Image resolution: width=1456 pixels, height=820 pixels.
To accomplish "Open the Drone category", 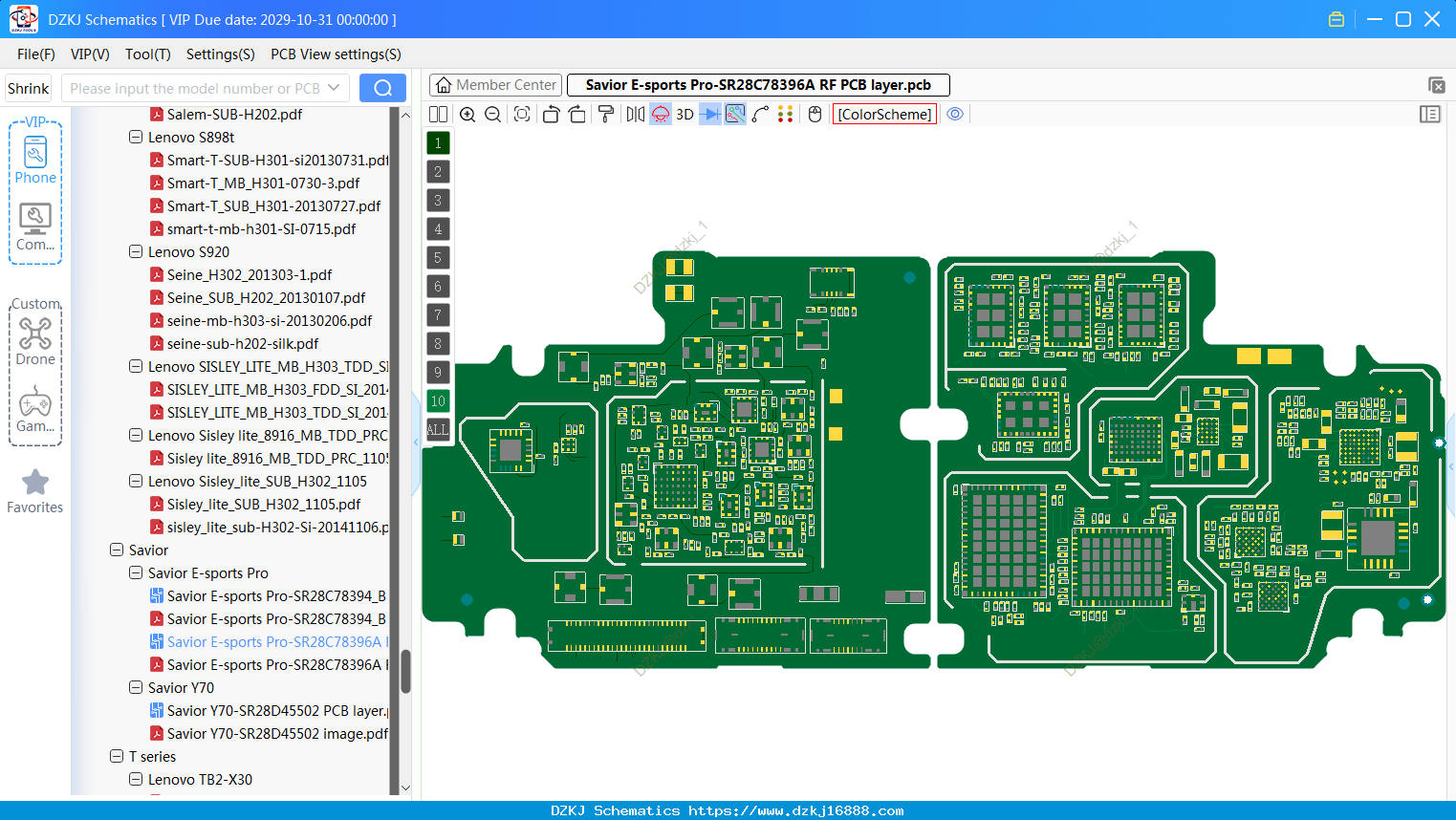I will (x=35, y=341).
